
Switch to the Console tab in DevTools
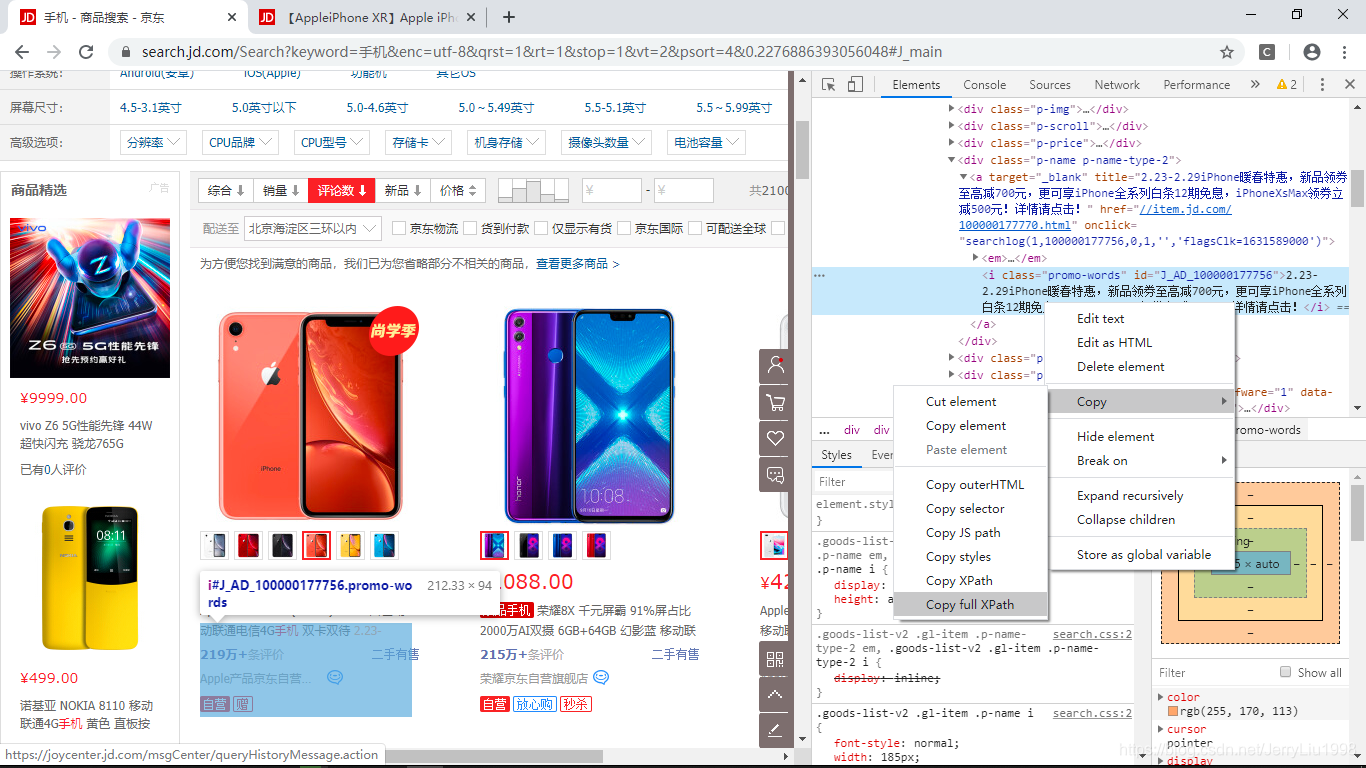985,85
